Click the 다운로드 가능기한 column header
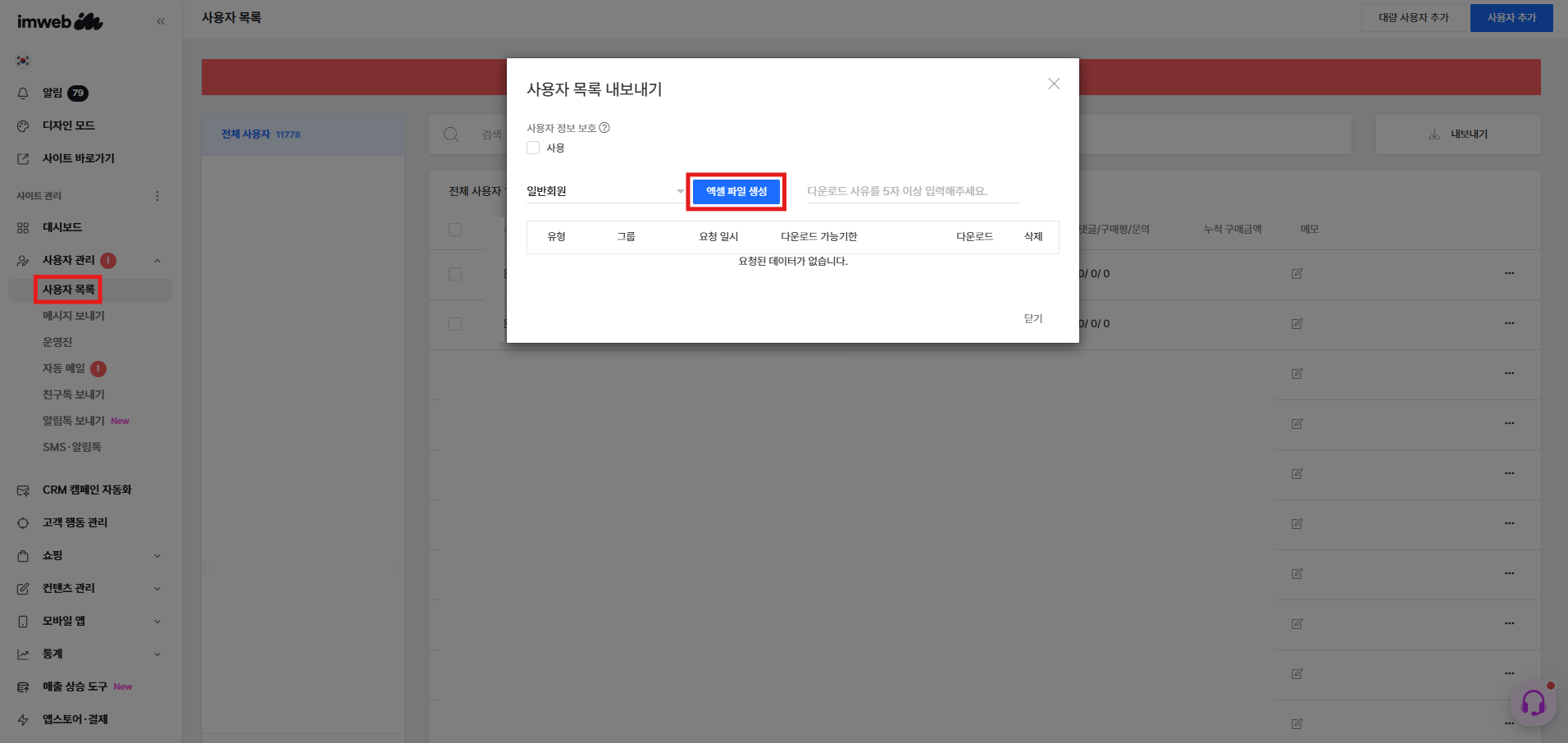The height and width of the screenshot is (743, 1568). [818, 236]
